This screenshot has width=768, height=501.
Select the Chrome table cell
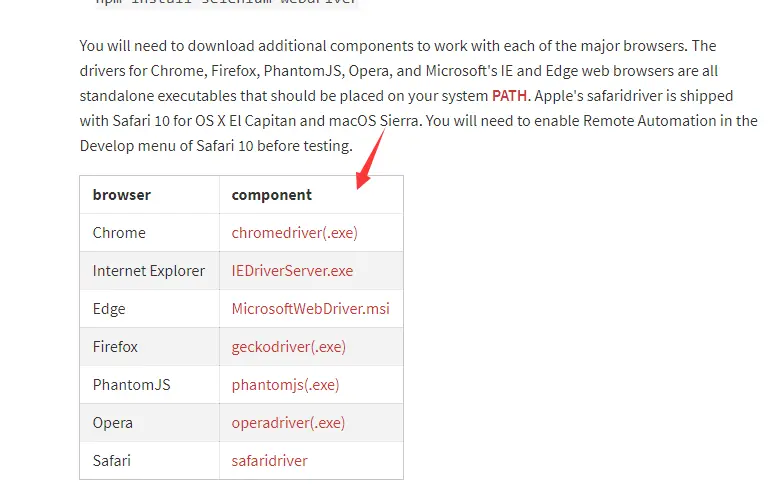(x=149, y=233)
